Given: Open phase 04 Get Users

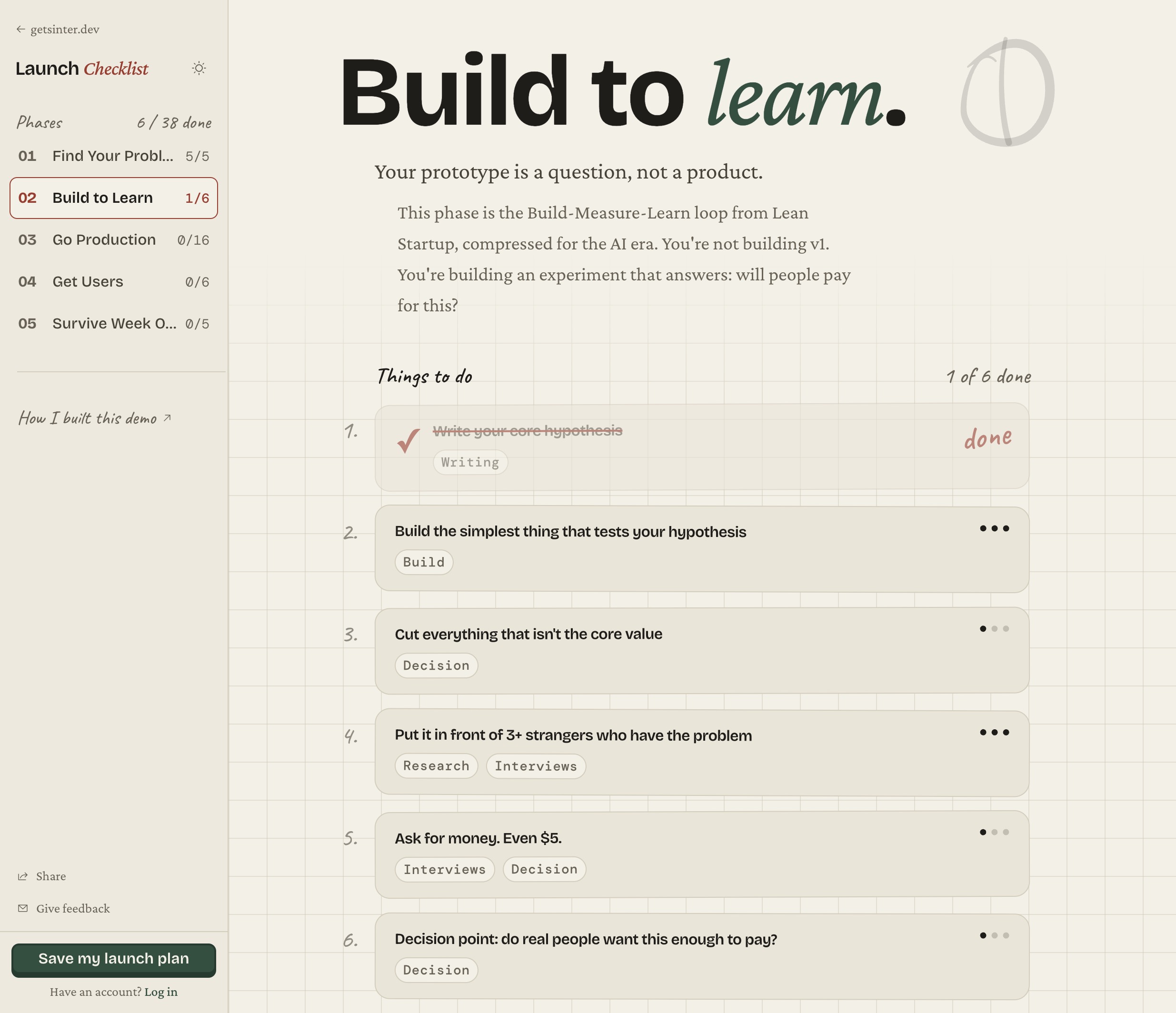Looking at the screenshot, I should pyautogui.click(x=113, y=282).
